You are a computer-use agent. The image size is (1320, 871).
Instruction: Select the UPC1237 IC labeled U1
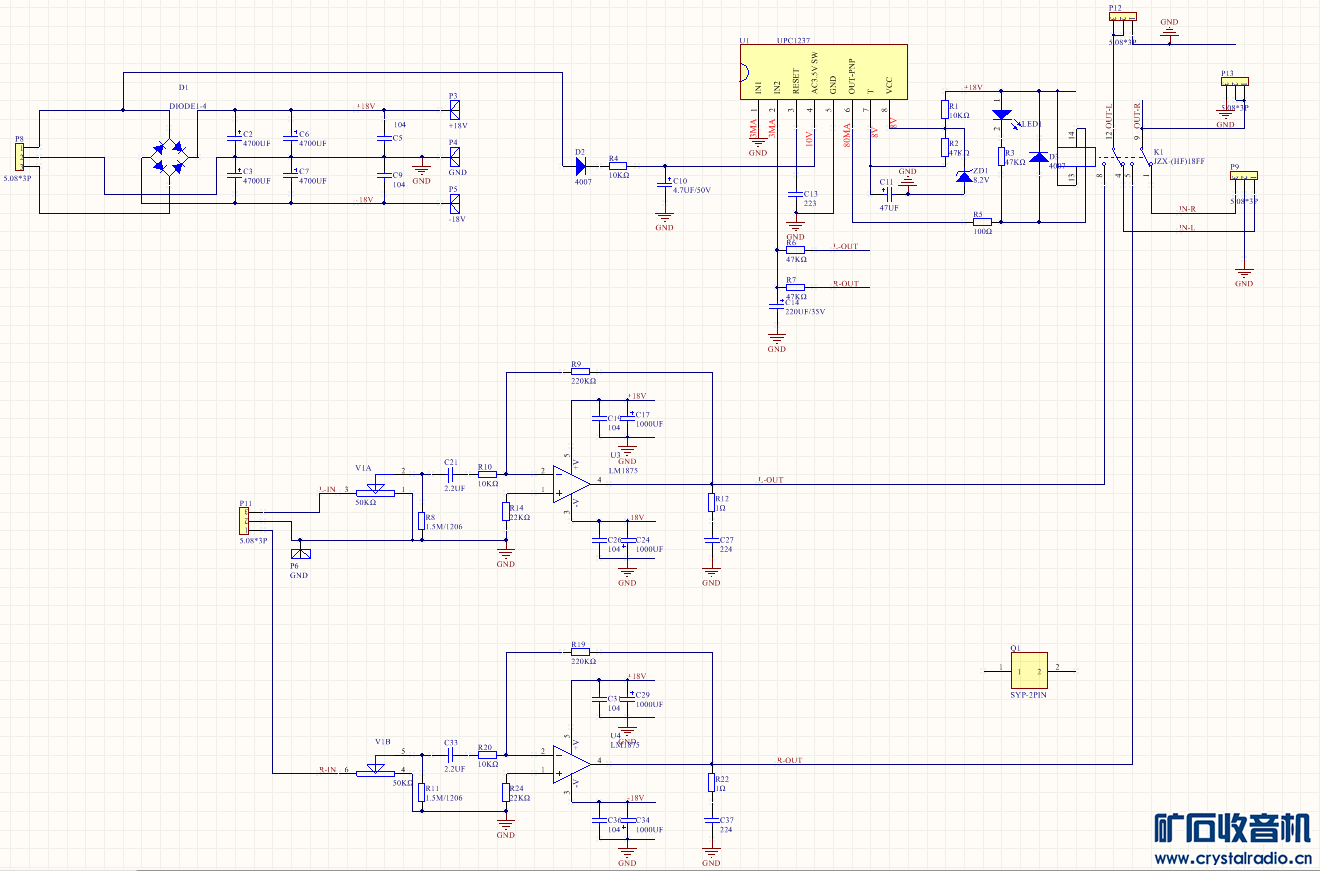pos(822,72)
